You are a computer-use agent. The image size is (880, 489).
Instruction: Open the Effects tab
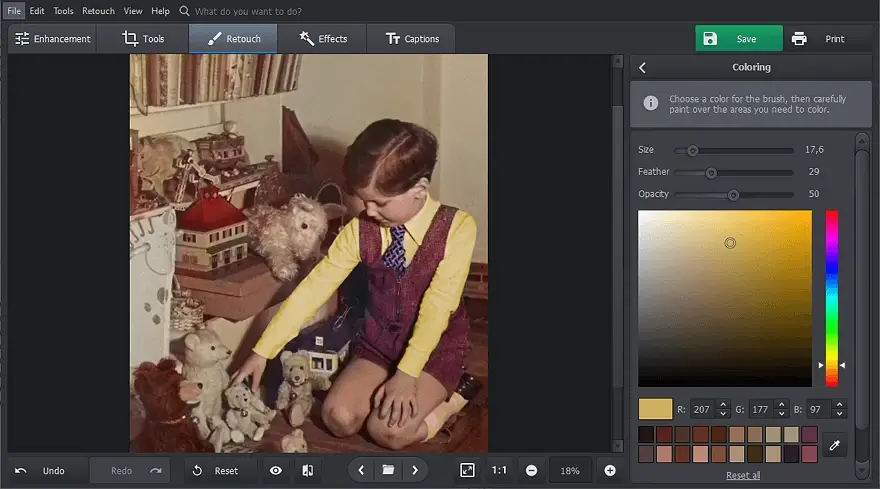323,39
